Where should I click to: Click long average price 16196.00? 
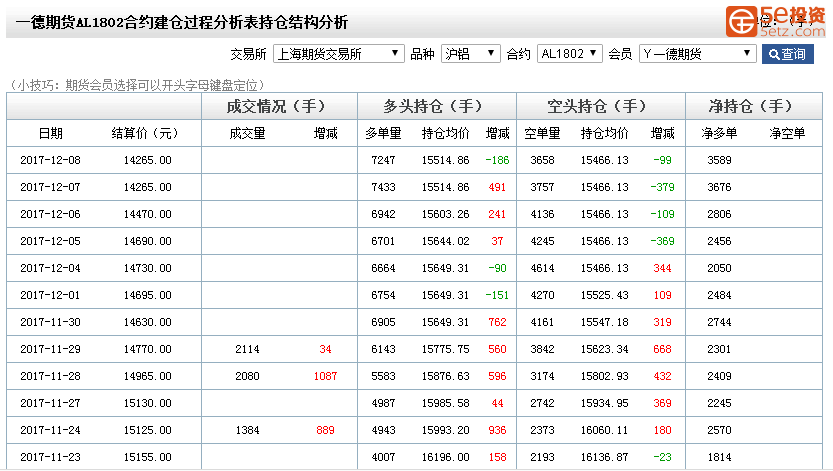(x=445, y=457)
